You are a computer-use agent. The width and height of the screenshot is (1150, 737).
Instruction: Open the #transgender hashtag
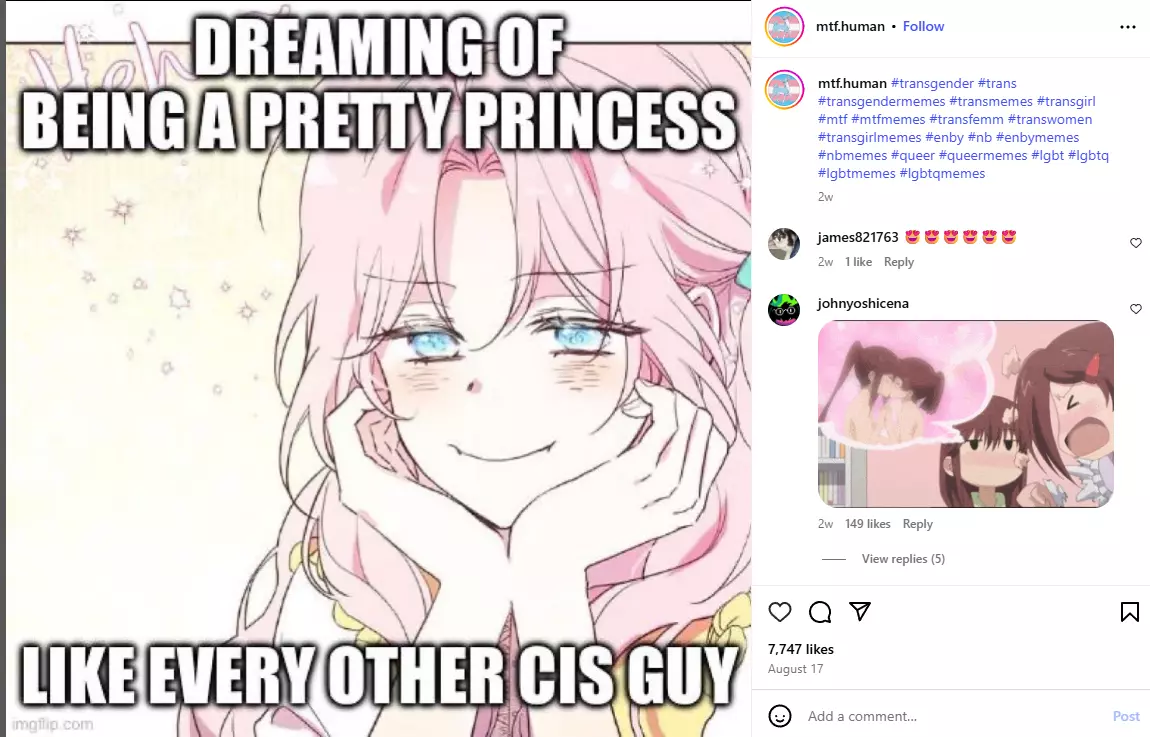pyautogui.click(x=932, y=84)
